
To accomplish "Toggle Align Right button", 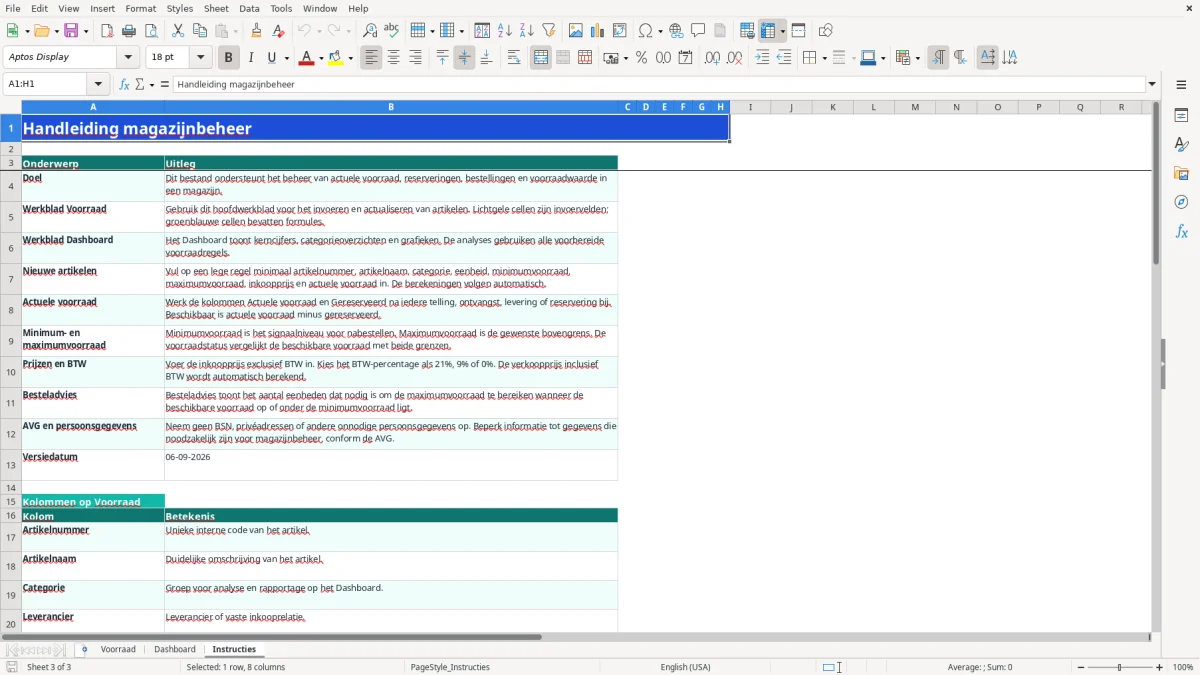I will coord(415,58).
